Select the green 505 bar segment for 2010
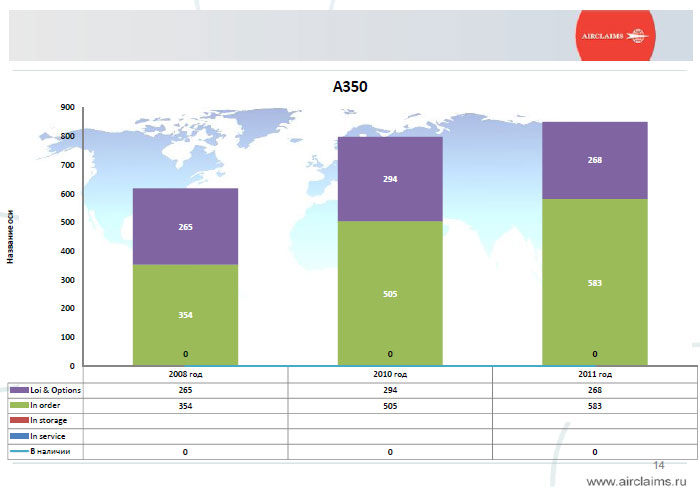 coord(390,294)
